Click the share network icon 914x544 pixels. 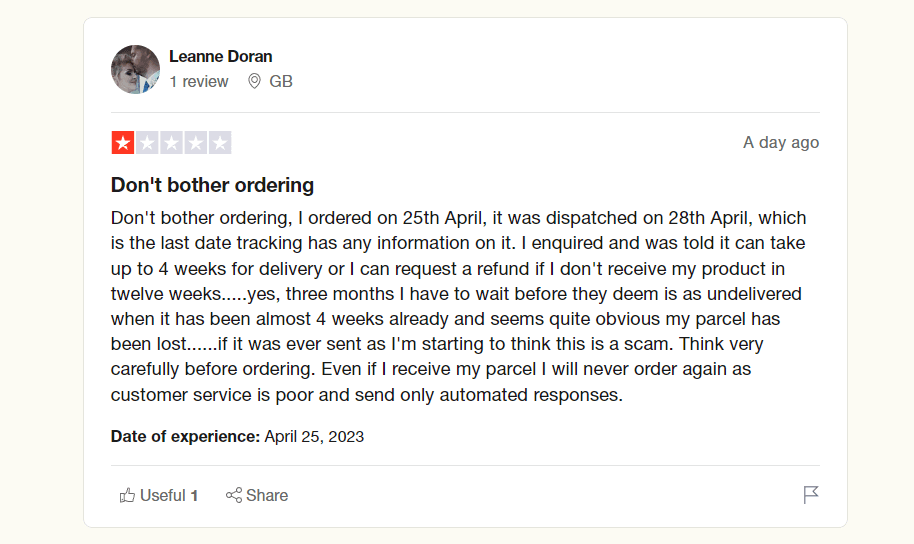click(x=234, y=495)
